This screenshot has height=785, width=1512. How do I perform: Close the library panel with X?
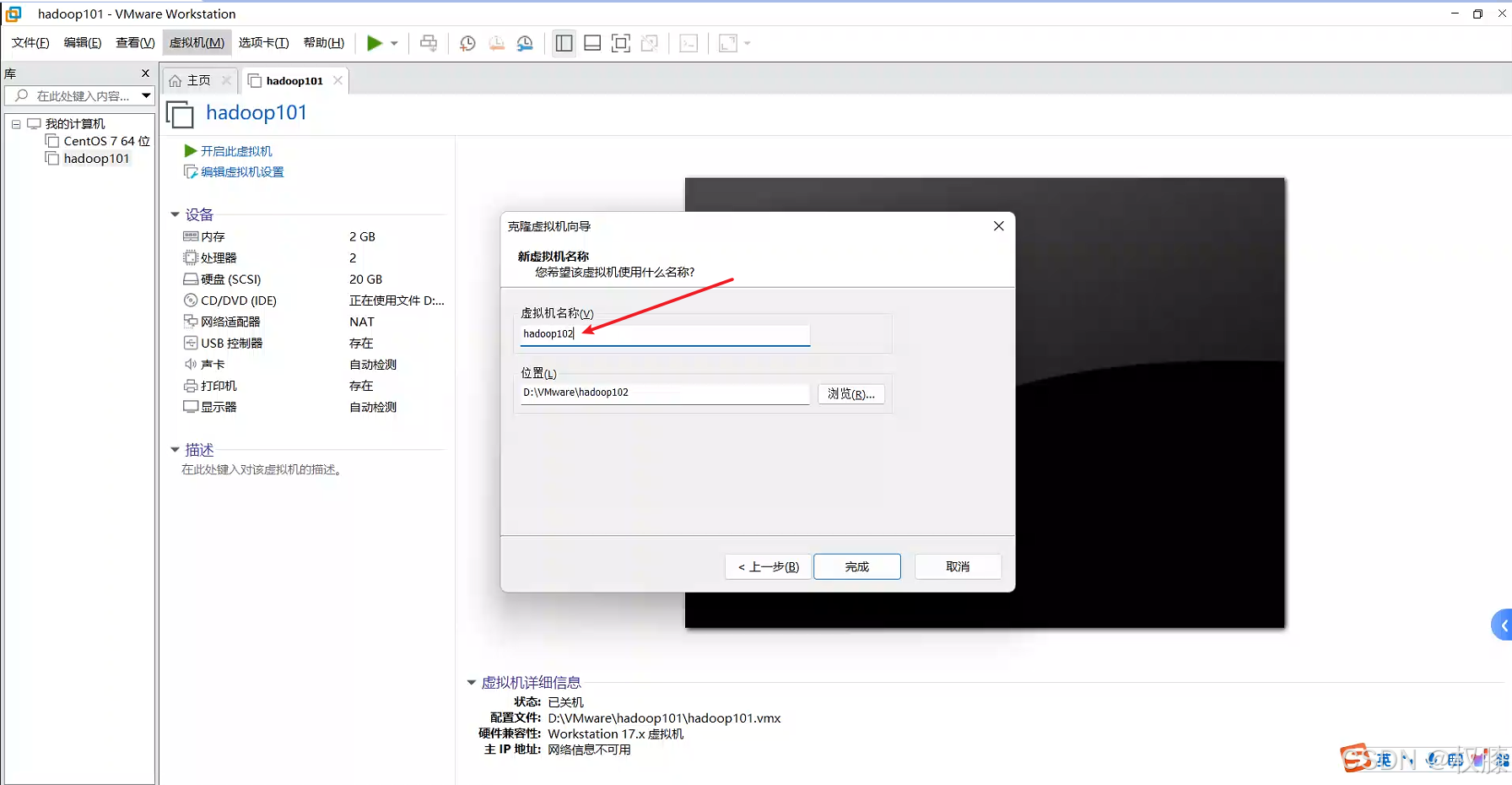145,73
